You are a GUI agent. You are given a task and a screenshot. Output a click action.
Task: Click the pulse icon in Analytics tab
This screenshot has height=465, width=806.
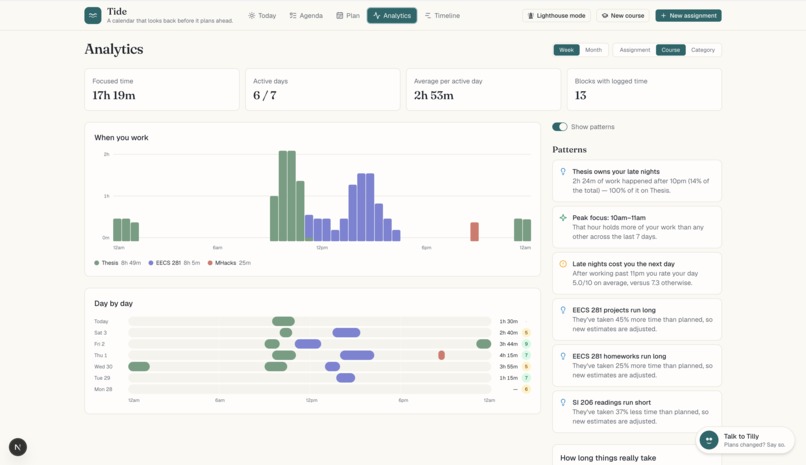pos(377,15)
